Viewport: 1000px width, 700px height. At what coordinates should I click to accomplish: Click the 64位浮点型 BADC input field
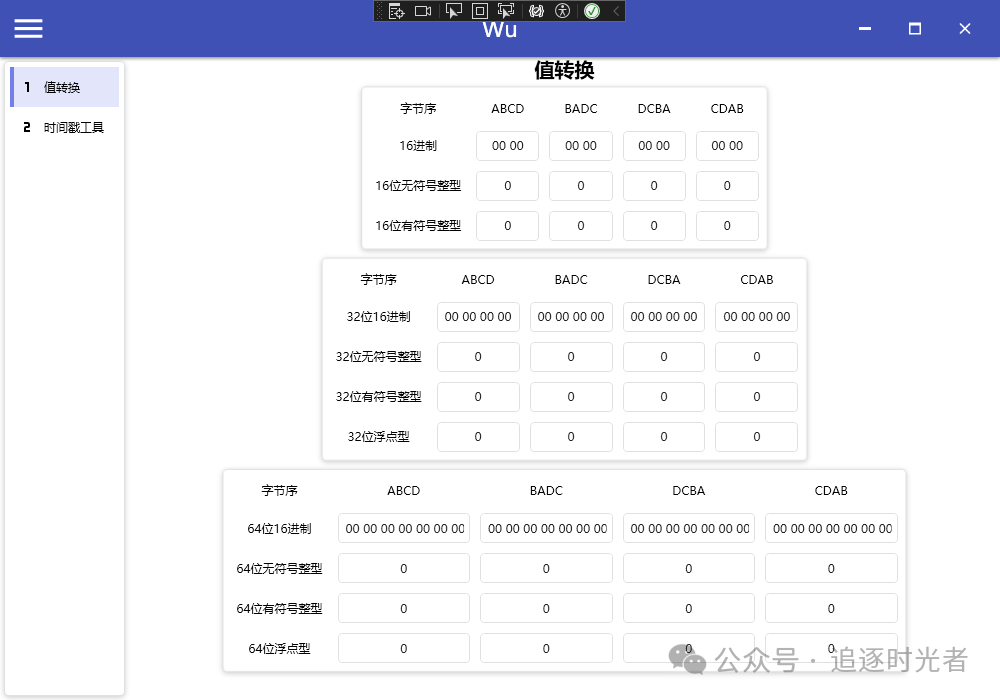pos(546,647)
